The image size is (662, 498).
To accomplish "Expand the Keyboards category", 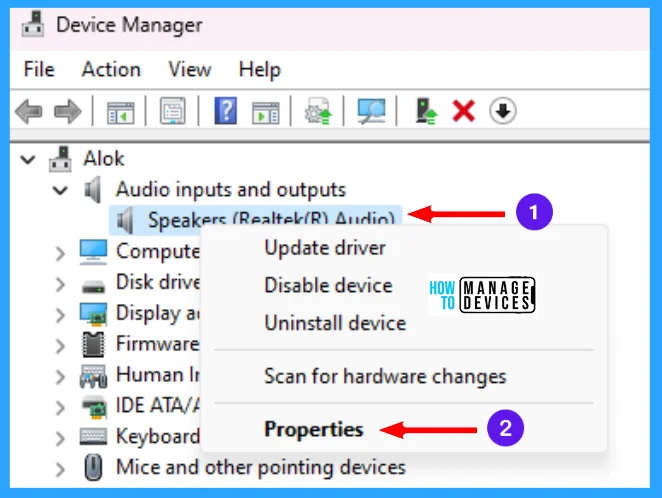I will pos(60,438).
